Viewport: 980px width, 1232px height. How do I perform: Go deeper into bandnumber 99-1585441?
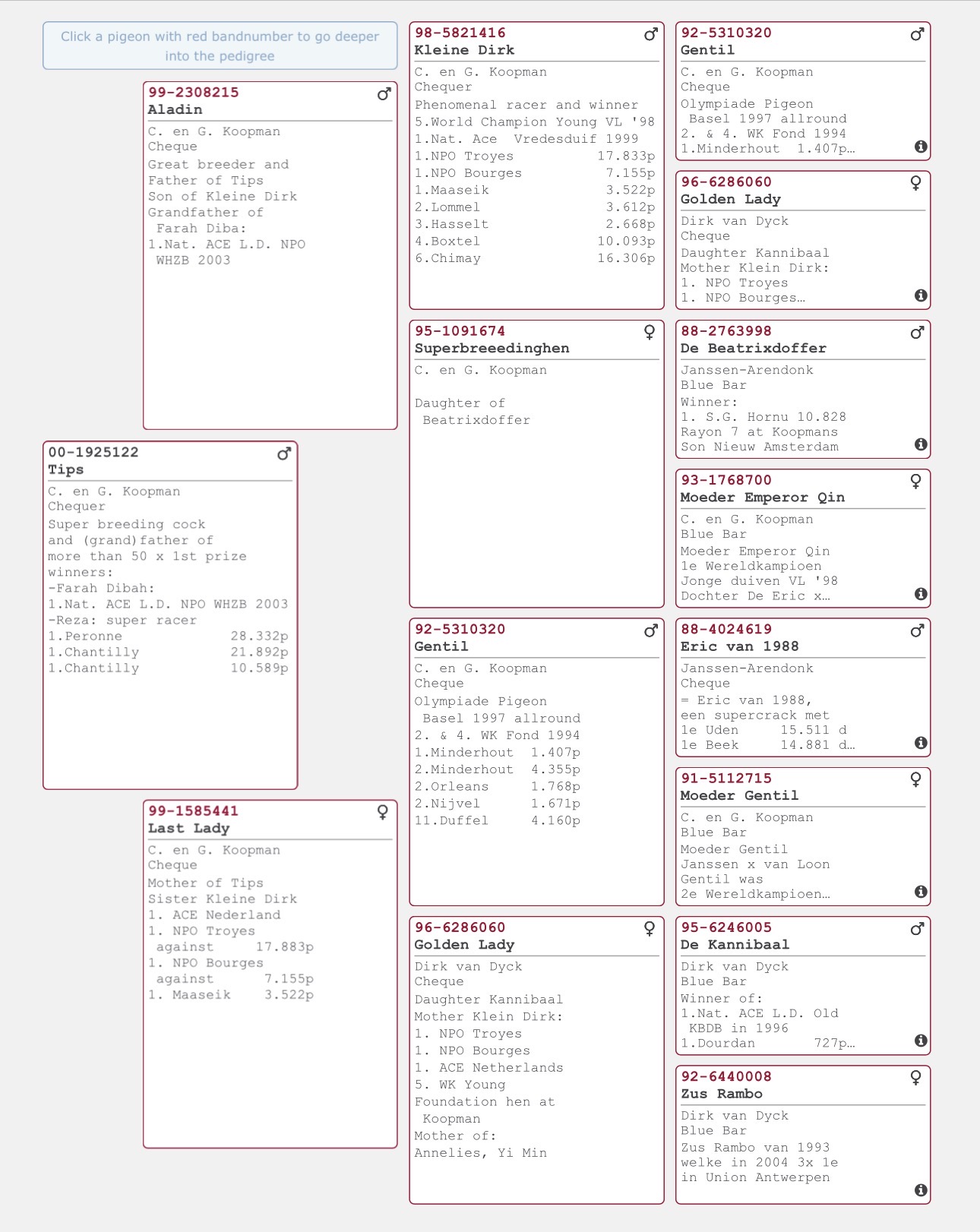[x=194, y=811]
